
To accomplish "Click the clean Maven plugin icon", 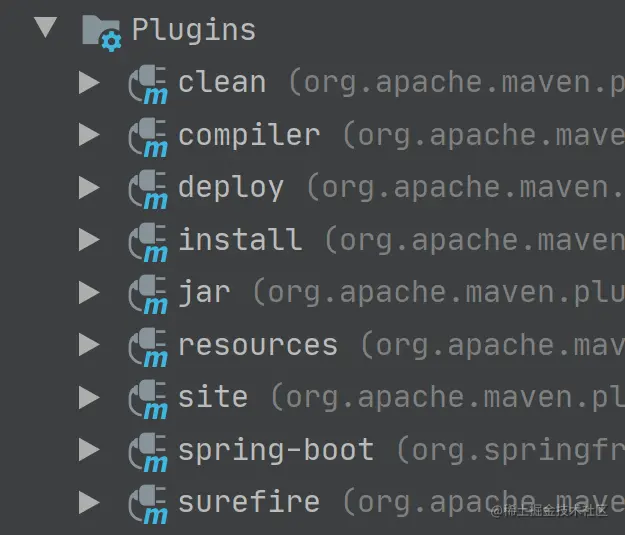I will click(x=148, y=85).
